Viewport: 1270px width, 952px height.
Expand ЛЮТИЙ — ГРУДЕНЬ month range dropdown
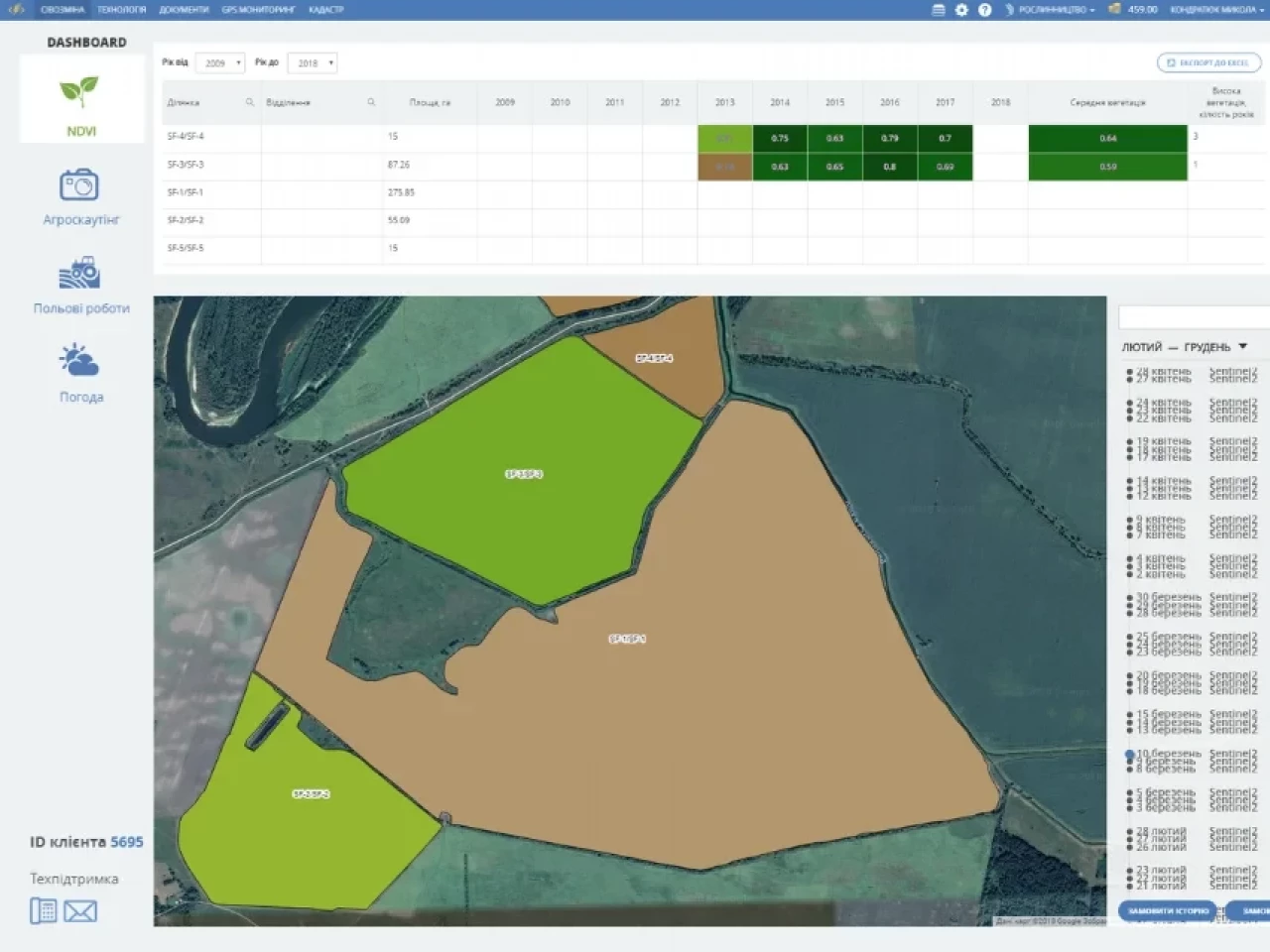coord(1243,347)
